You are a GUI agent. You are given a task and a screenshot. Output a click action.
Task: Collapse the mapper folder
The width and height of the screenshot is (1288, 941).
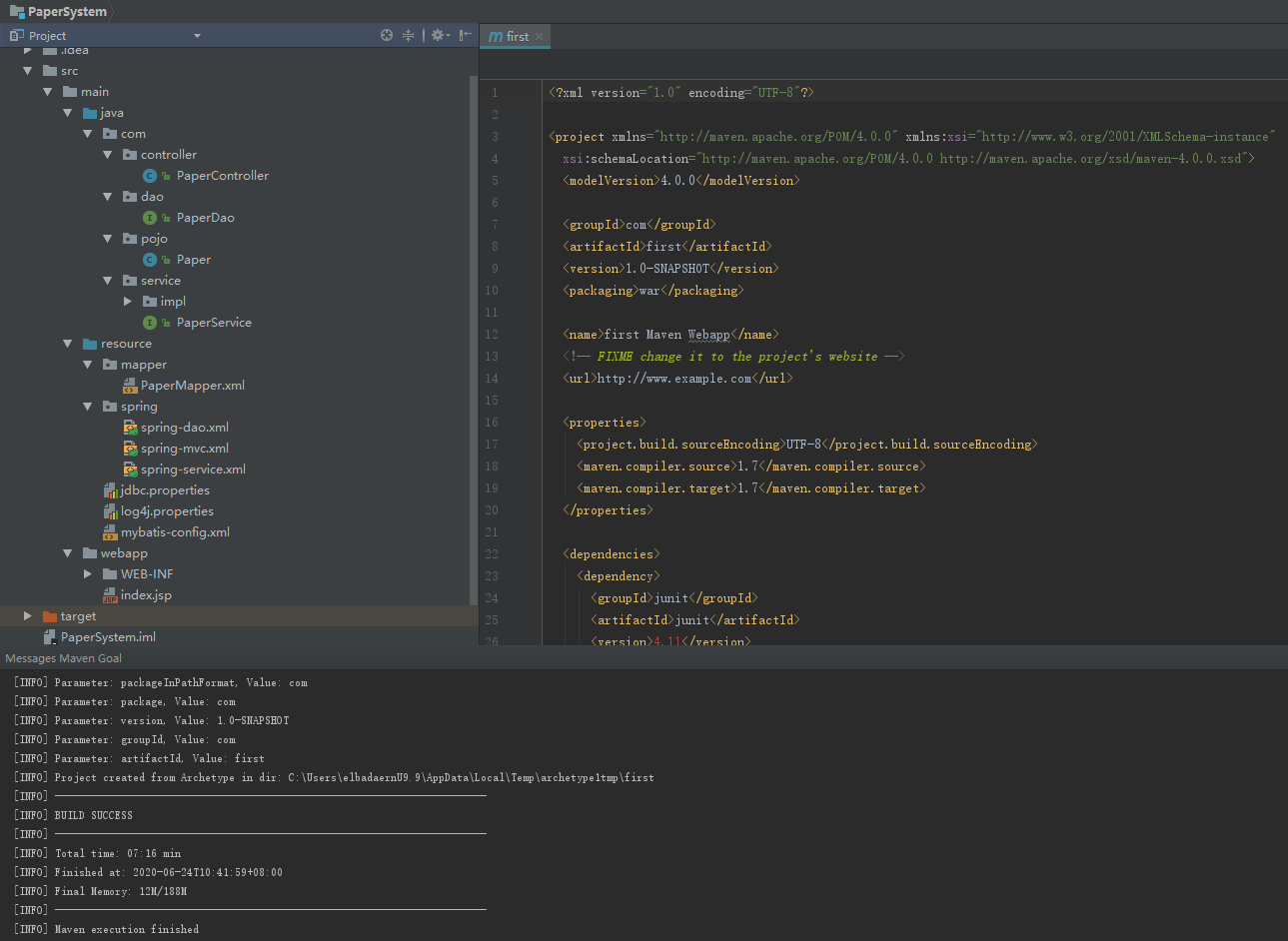(x=87, y=365)
